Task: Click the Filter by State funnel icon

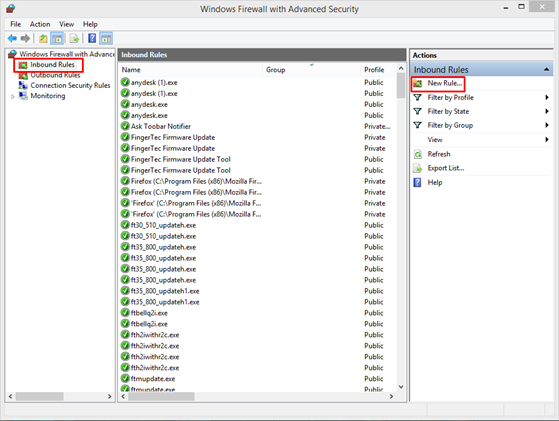Action: [417, 111]
